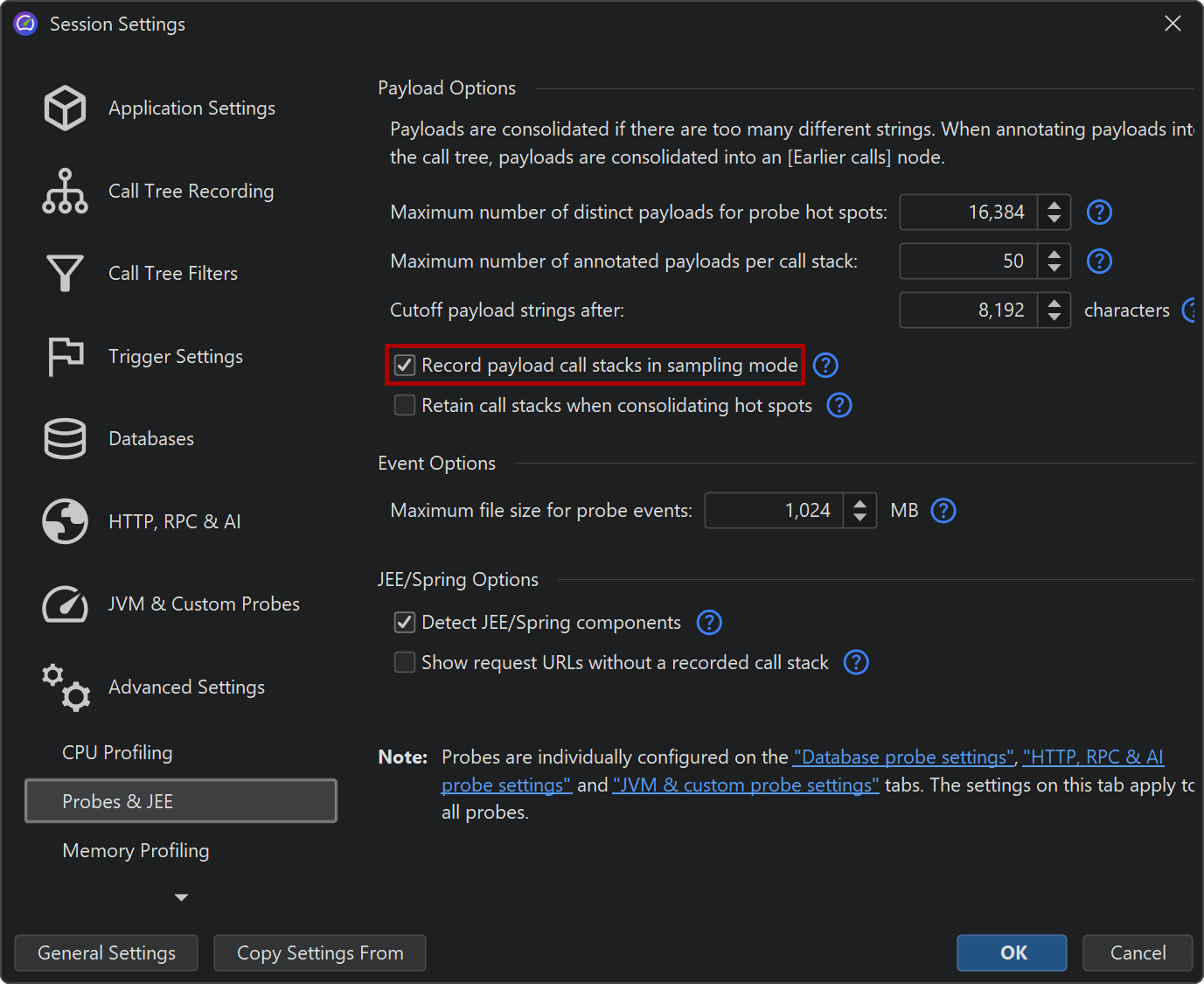
Task: Click the maximum probe events file size field
Action: tap(774, 510)
